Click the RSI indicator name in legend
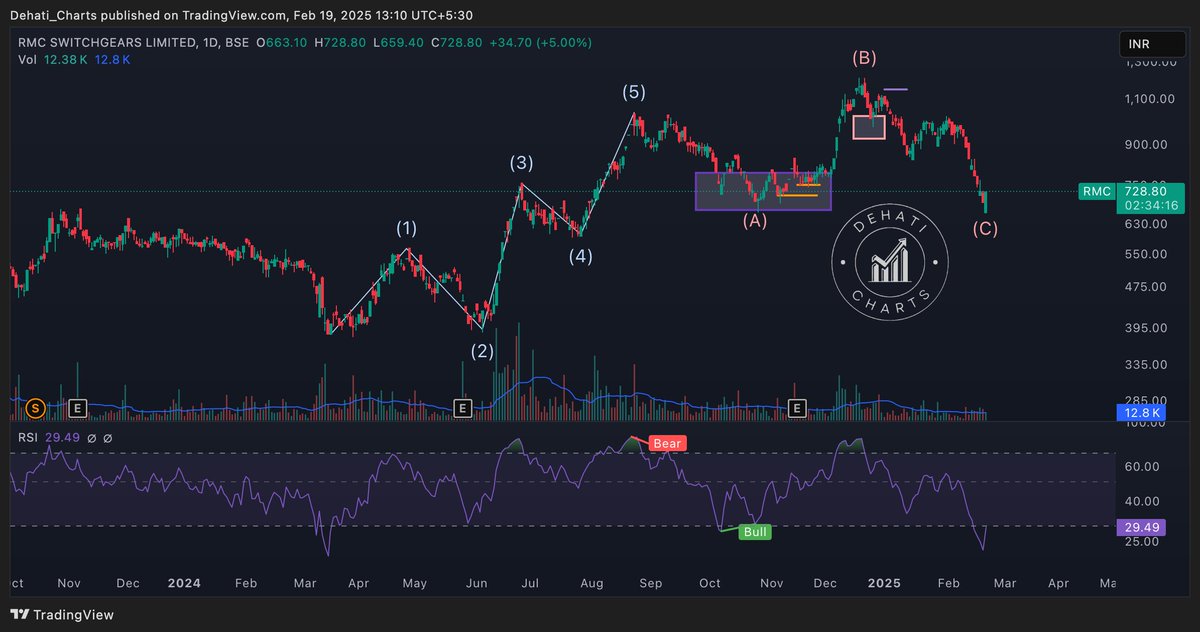 (28, 438)
